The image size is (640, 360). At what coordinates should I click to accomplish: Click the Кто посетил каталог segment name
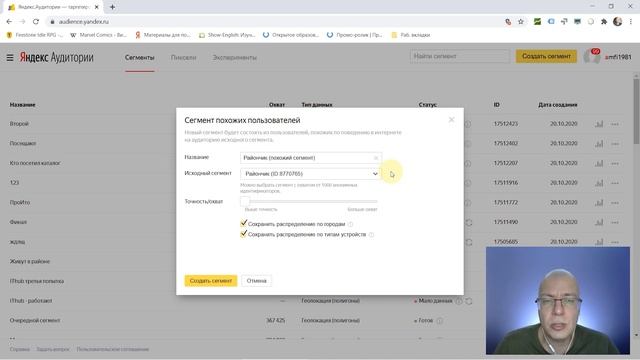pos(35,163)
